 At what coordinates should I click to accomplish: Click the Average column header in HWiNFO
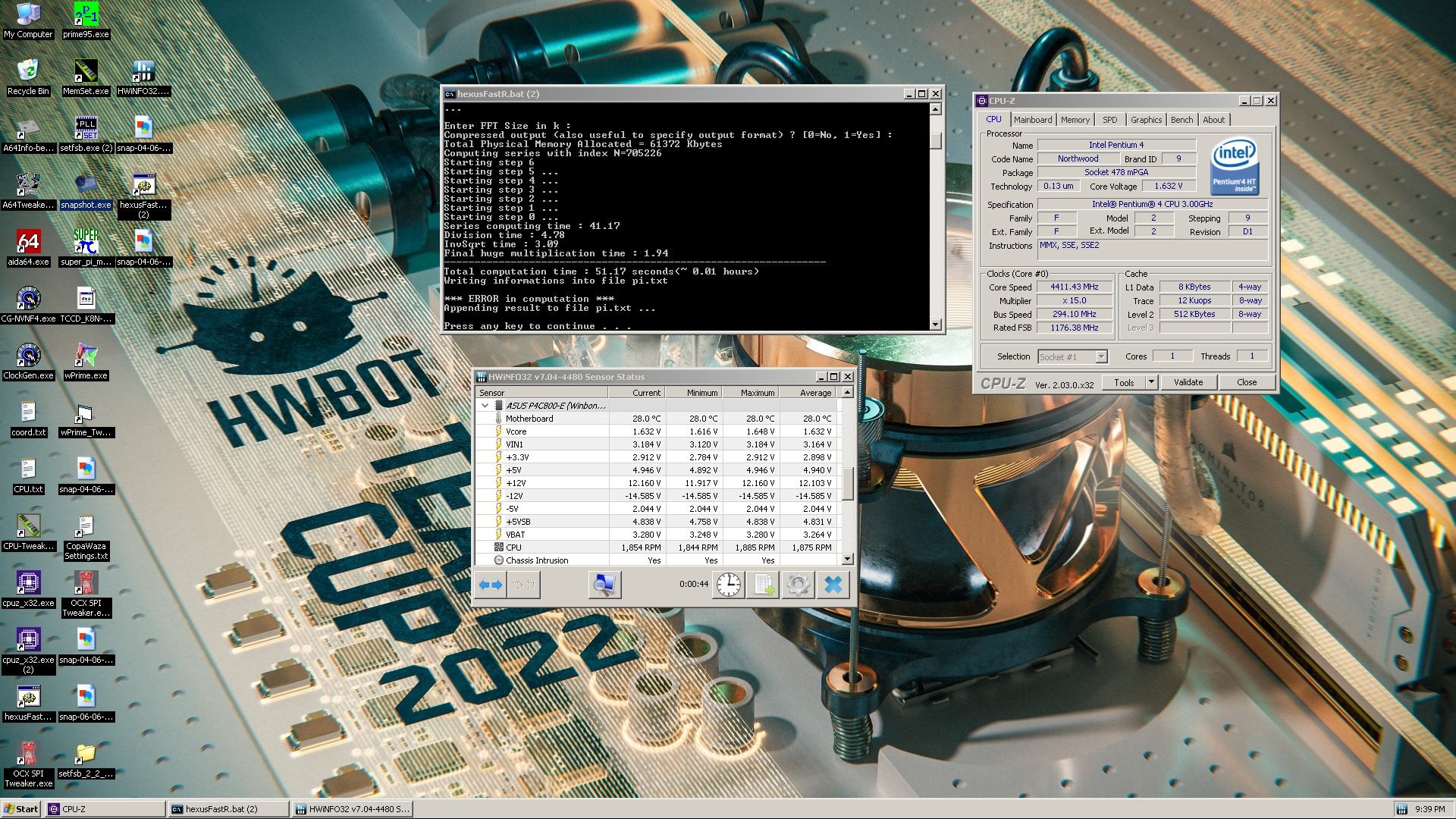coord(808,393)
